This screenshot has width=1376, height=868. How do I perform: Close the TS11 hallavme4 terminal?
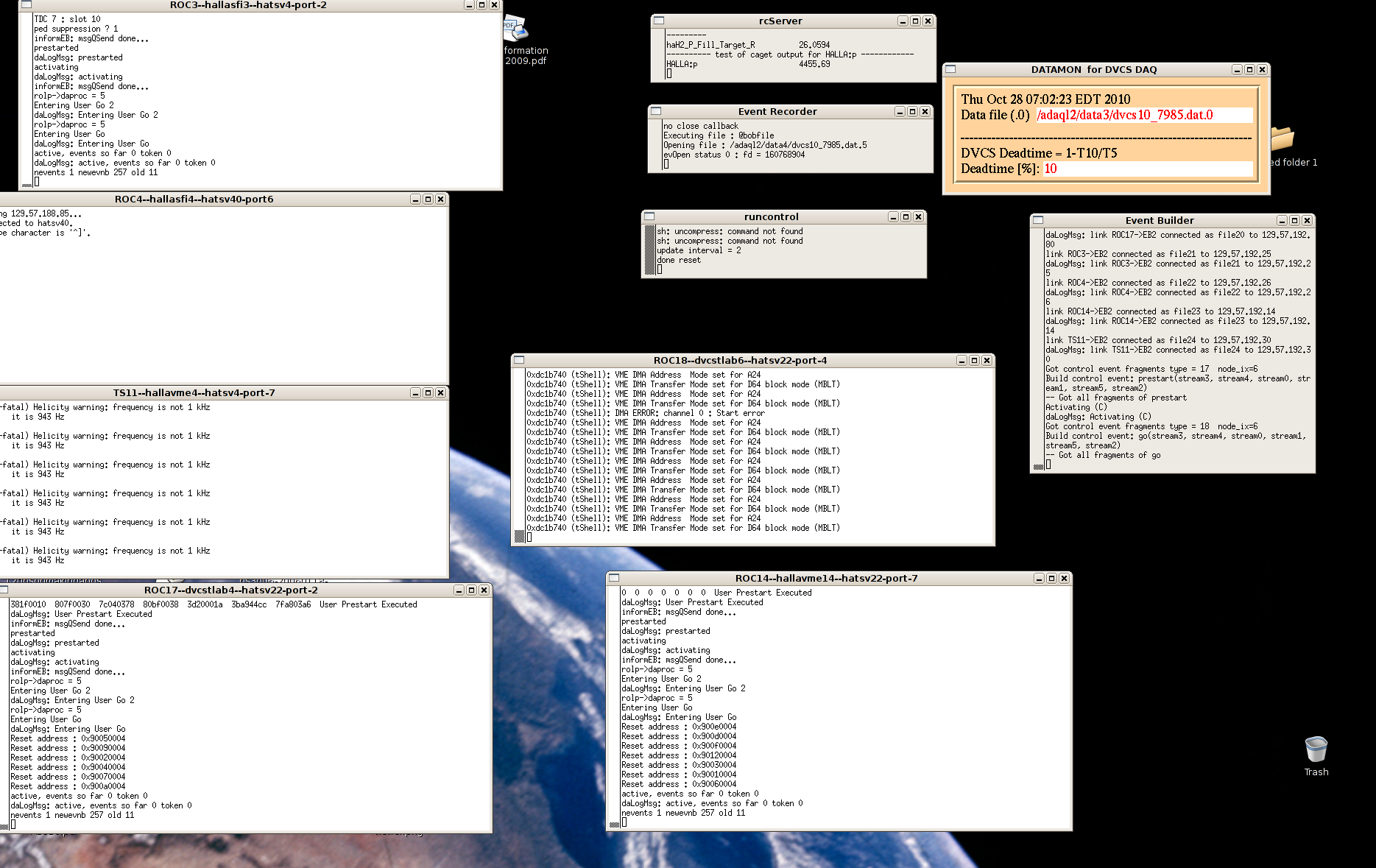coord(440,393)
